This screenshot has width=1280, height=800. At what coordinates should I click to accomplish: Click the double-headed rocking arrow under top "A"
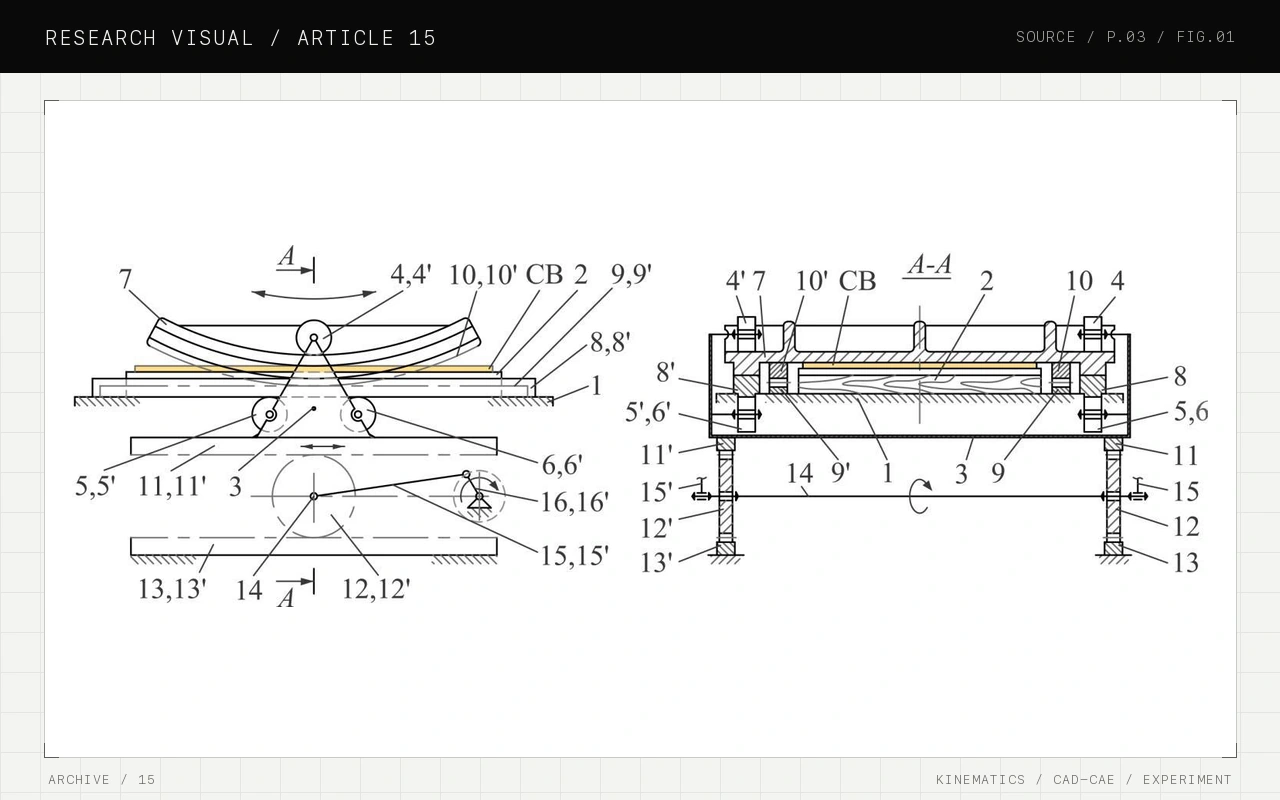click(x=314, y=294)
